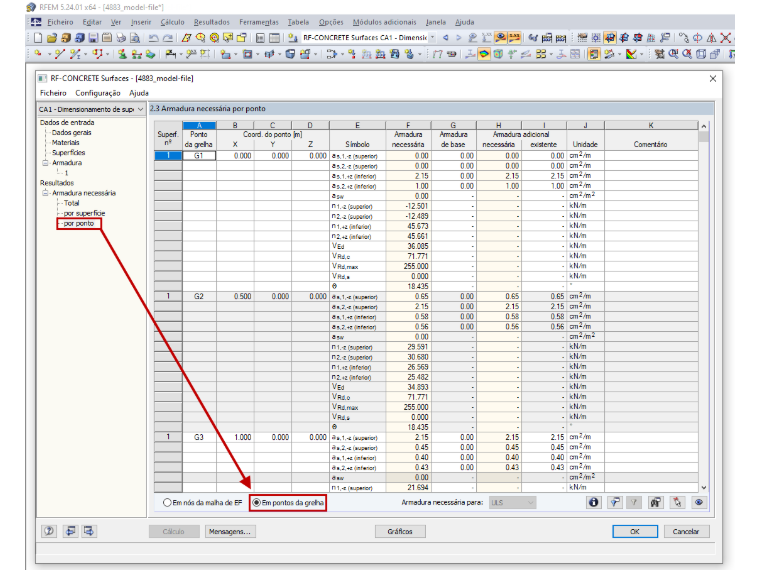Screen dimensions: 760x570
Task: Toggle show result values icon in toolbar
Action: (514, 38)
